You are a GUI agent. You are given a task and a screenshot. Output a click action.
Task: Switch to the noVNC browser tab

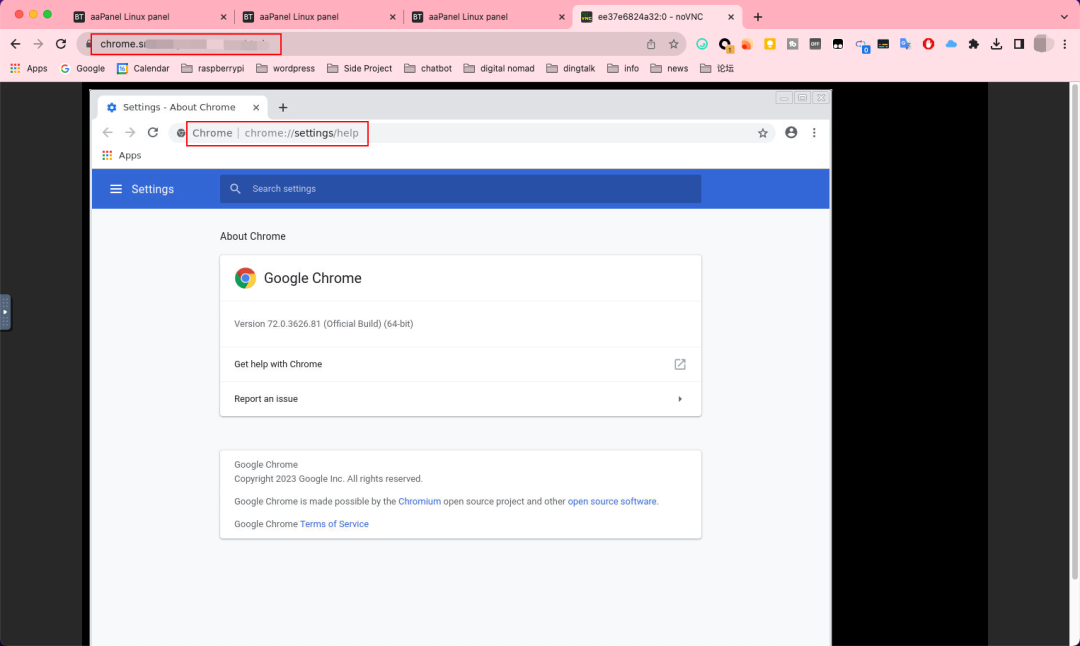click(650, 16)
